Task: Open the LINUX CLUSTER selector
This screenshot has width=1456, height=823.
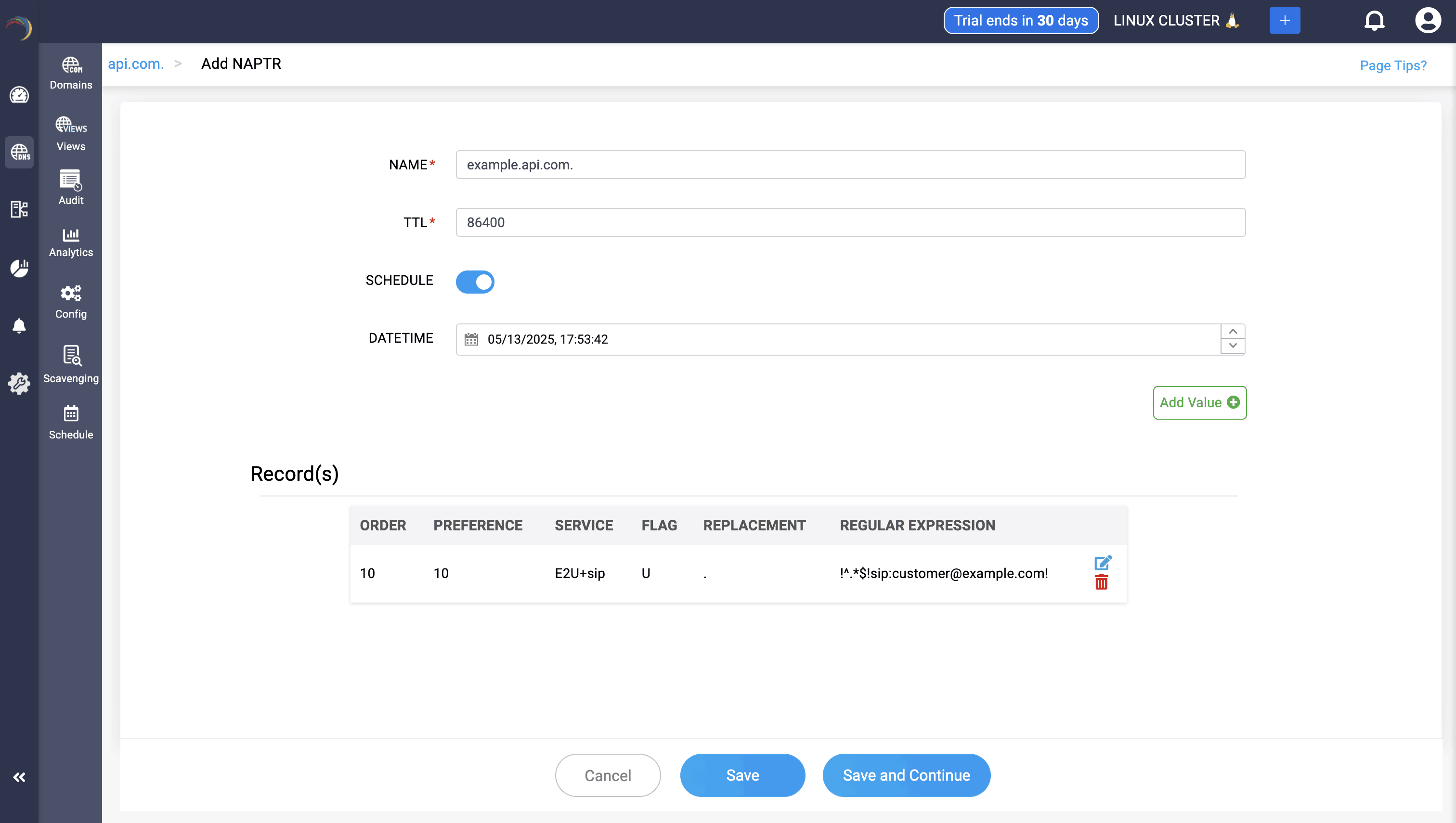Action: click(1176, 21)
